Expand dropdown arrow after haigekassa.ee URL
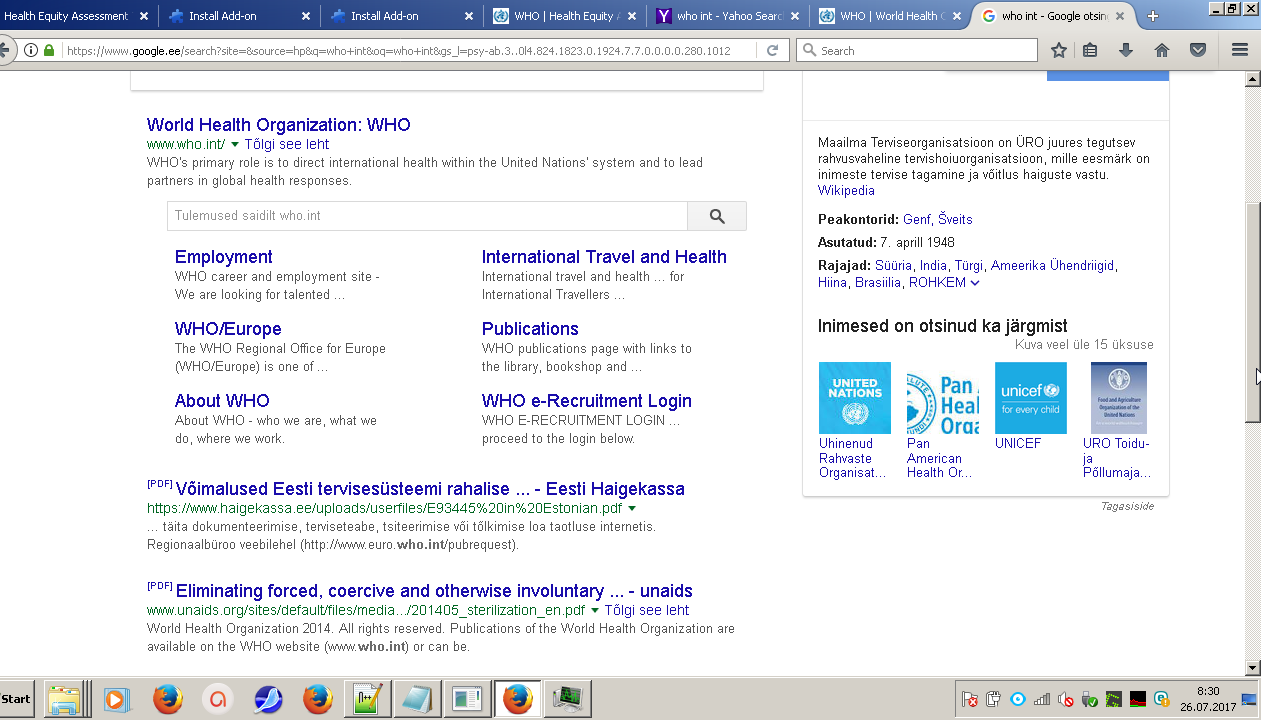 [x=632, y=509]
